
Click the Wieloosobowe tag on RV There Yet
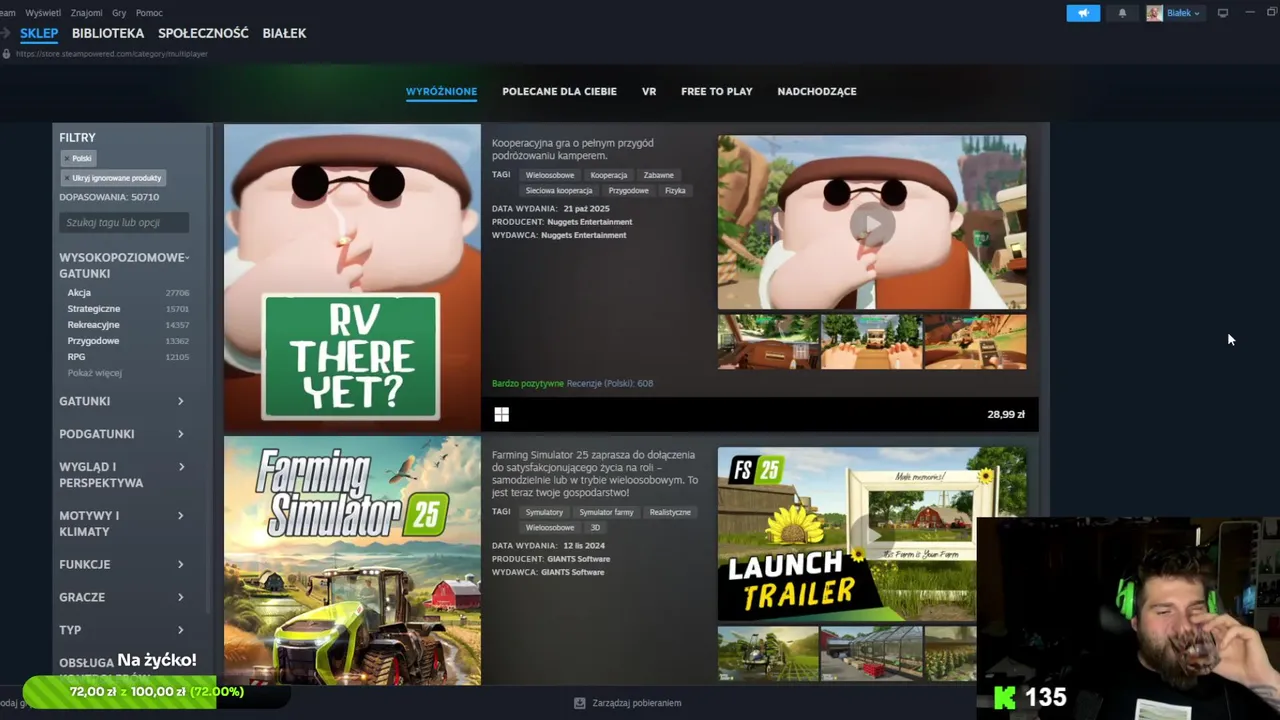(x=550, y=175)
